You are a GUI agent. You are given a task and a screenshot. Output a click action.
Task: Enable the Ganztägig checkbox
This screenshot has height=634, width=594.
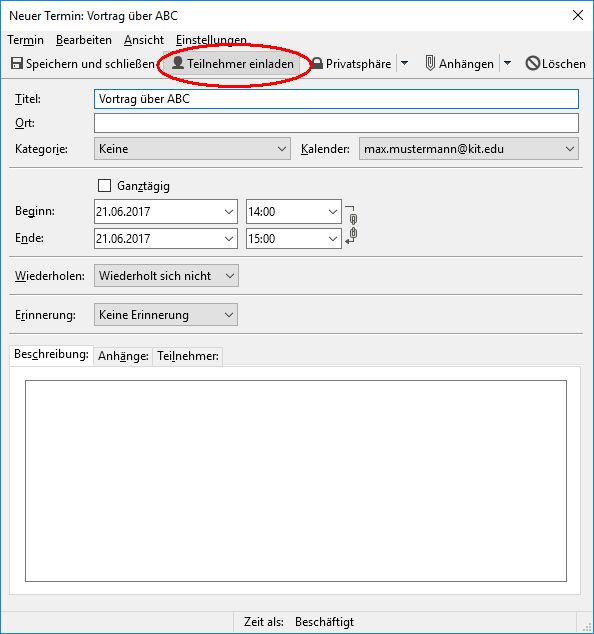104,186
